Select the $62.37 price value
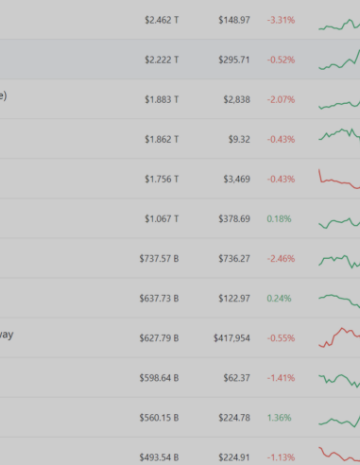Screen dimensions: 360x465 pos(237,378)
